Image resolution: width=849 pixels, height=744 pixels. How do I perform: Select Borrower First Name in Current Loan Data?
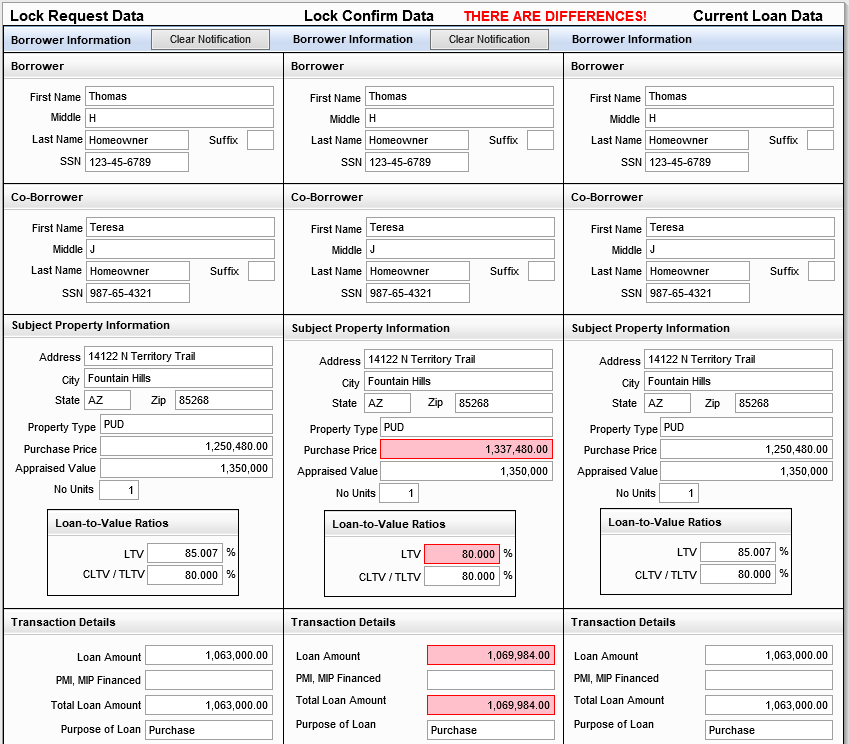[x=739, y=96]
